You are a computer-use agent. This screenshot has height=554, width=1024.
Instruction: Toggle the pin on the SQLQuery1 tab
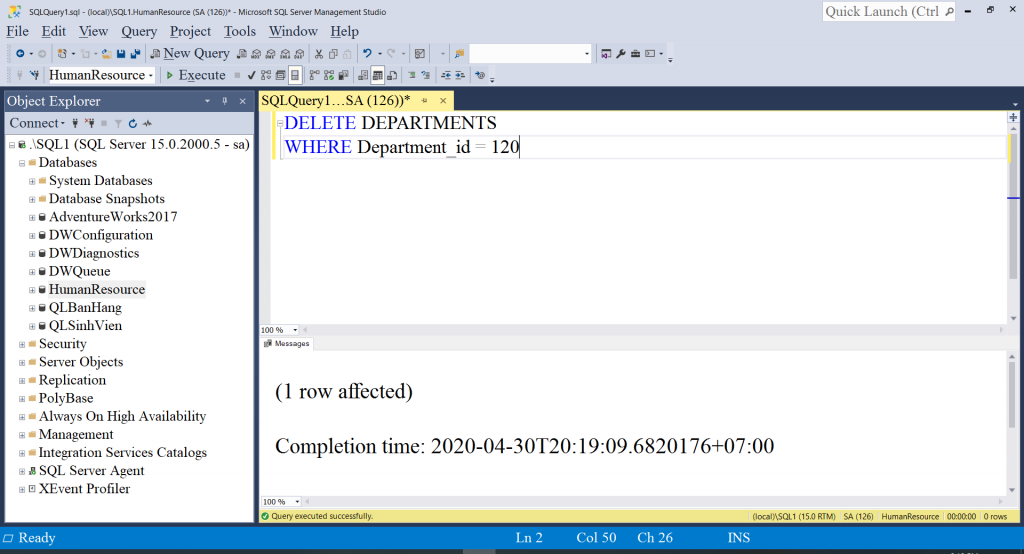tap(424, 100)
